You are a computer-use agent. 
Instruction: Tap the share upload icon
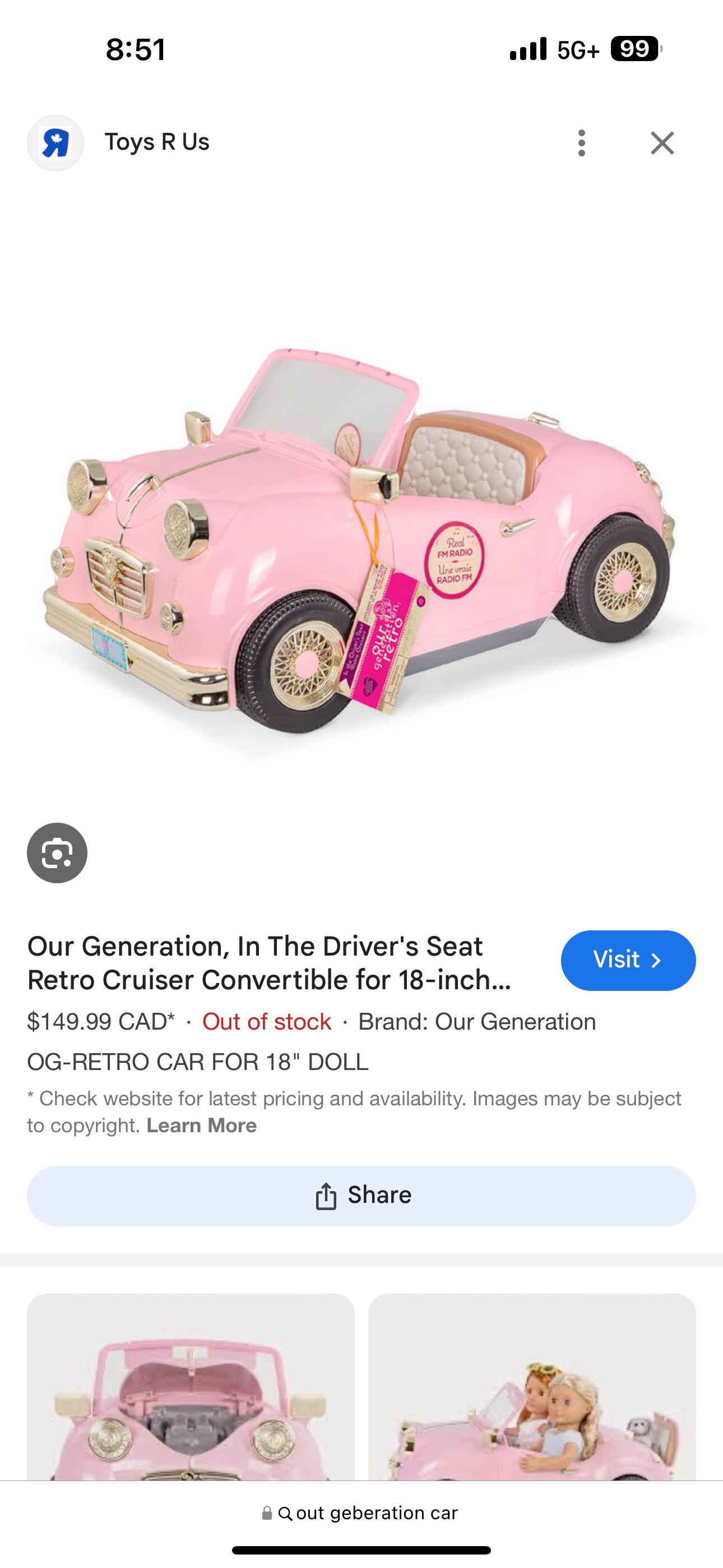click(x=326, y=1196)
